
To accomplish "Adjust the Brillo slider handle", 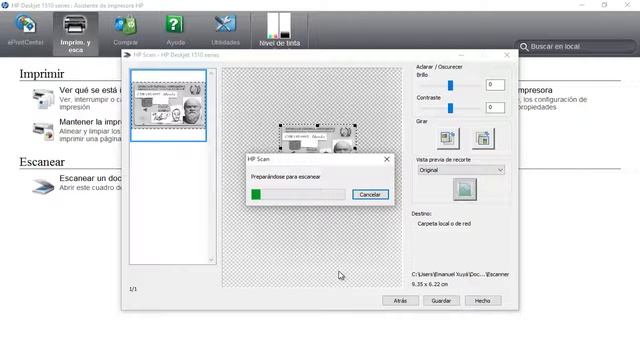I will 450,85.
